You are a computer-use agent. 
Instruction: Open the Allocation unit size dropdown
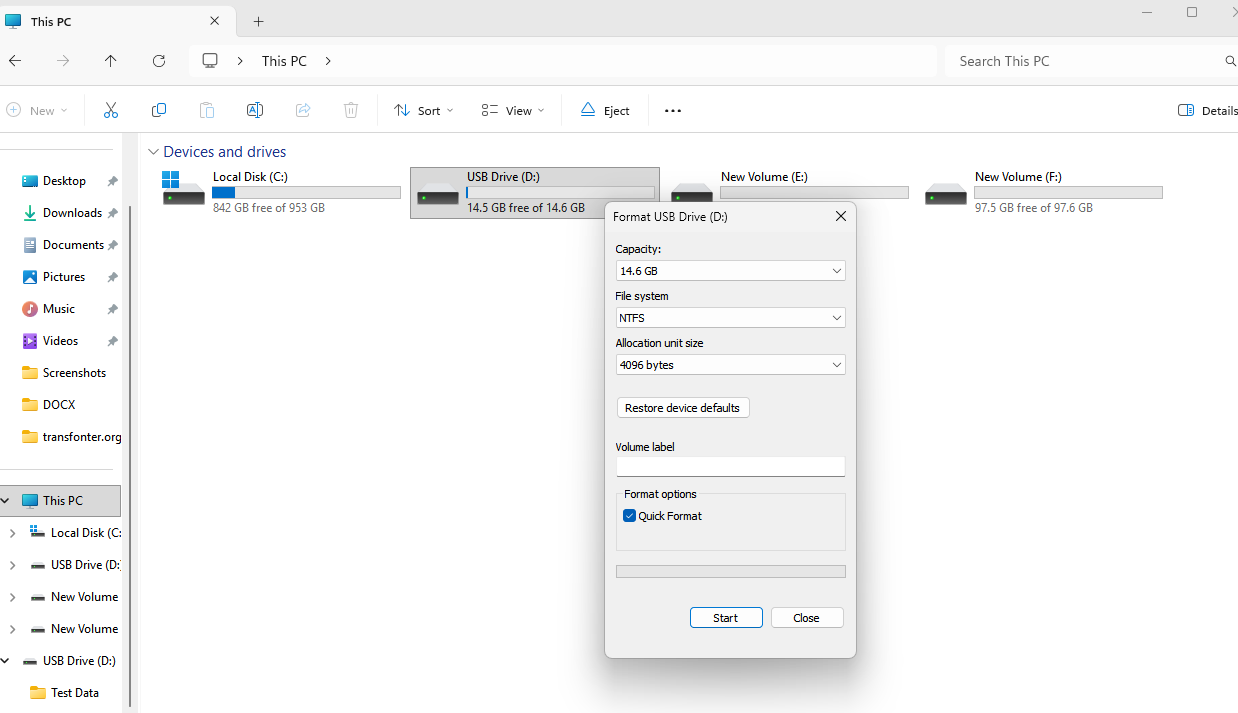point(730,365)
